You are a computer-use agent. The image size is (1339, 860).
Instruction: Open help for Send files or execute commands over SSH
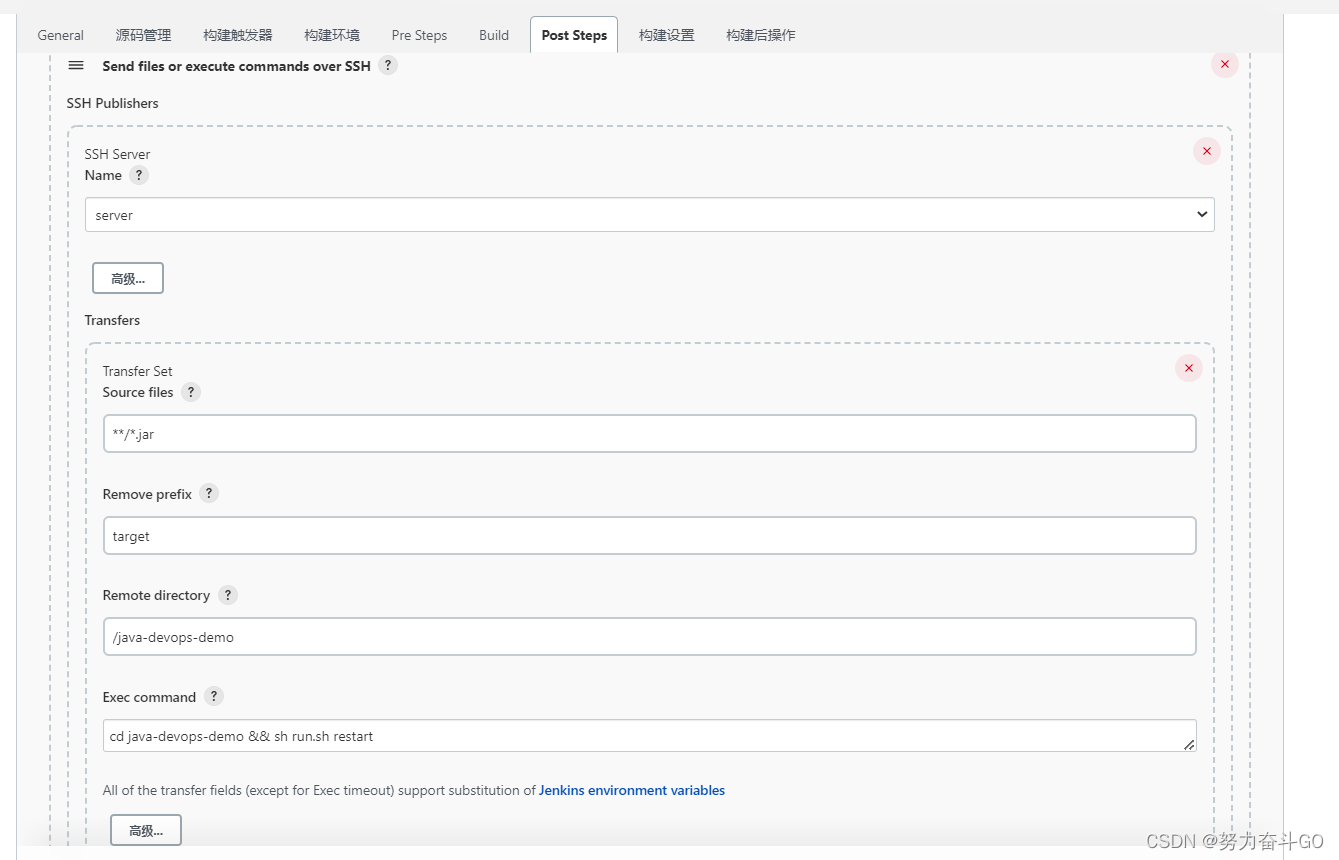click(388, 66)
